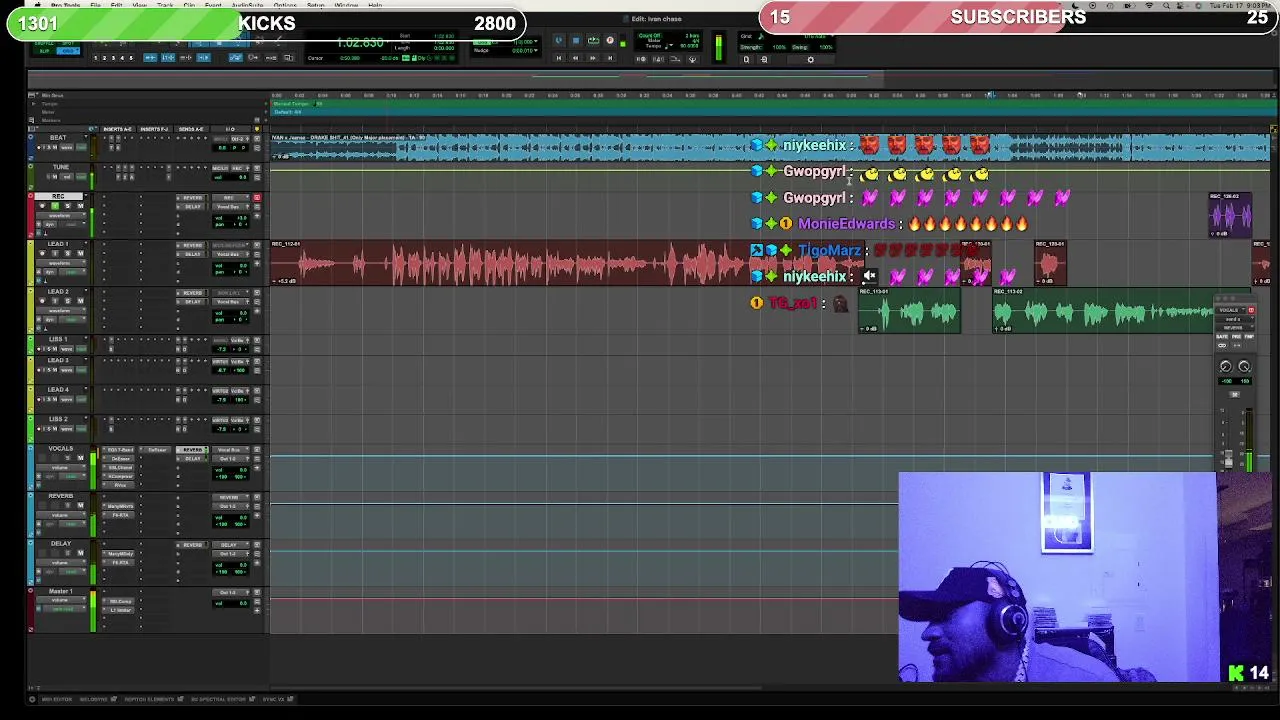Image resolution: width=1280 pixels, height=720 pixels.
Task: Click the SENDS A-E column header
Action: click(x=191, y=129)
